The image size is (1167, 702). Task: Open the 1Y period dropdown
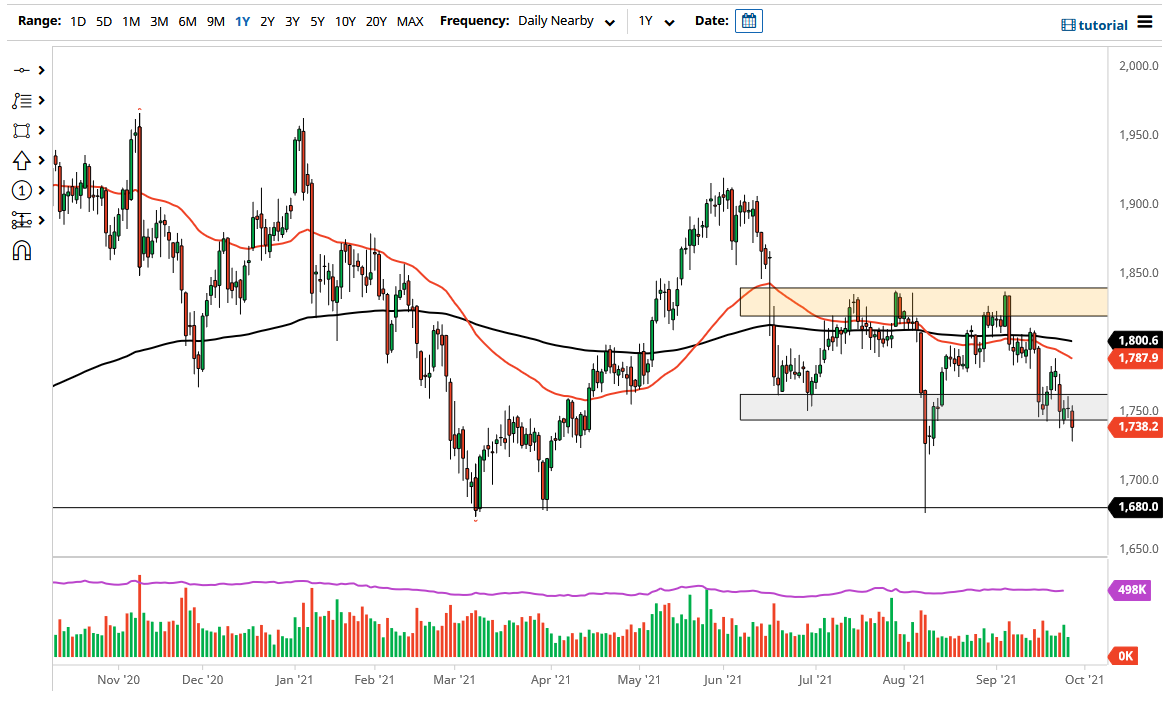click(x=656, y=22)
